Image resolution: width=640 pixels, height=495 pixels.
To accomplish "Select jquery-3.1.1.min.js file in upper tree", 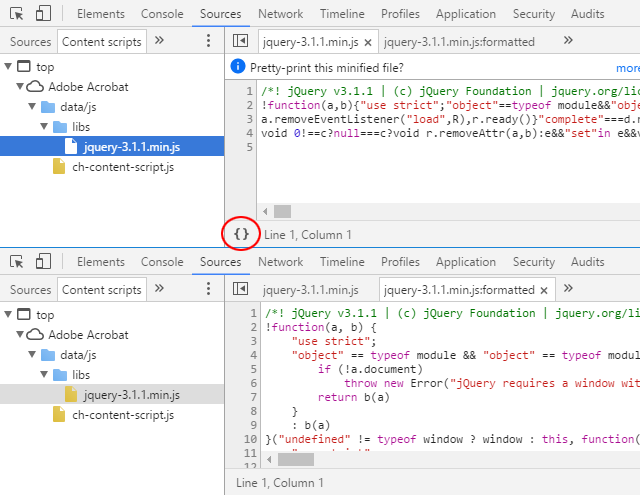I will (x=112, y=147).
